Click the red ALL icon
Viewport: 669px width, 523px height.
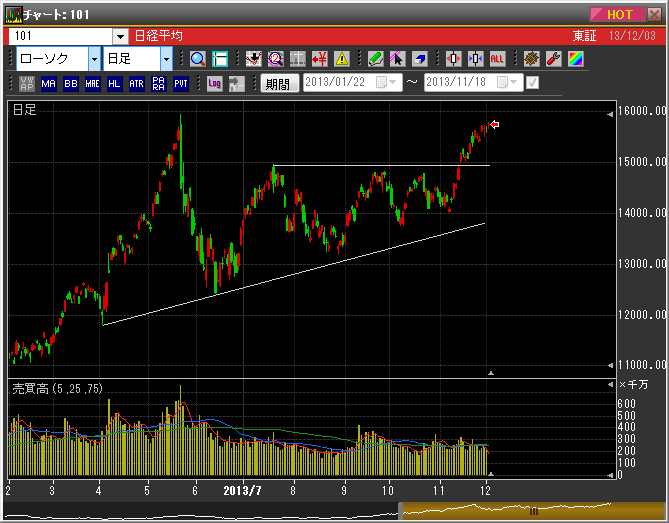[497, 59]
